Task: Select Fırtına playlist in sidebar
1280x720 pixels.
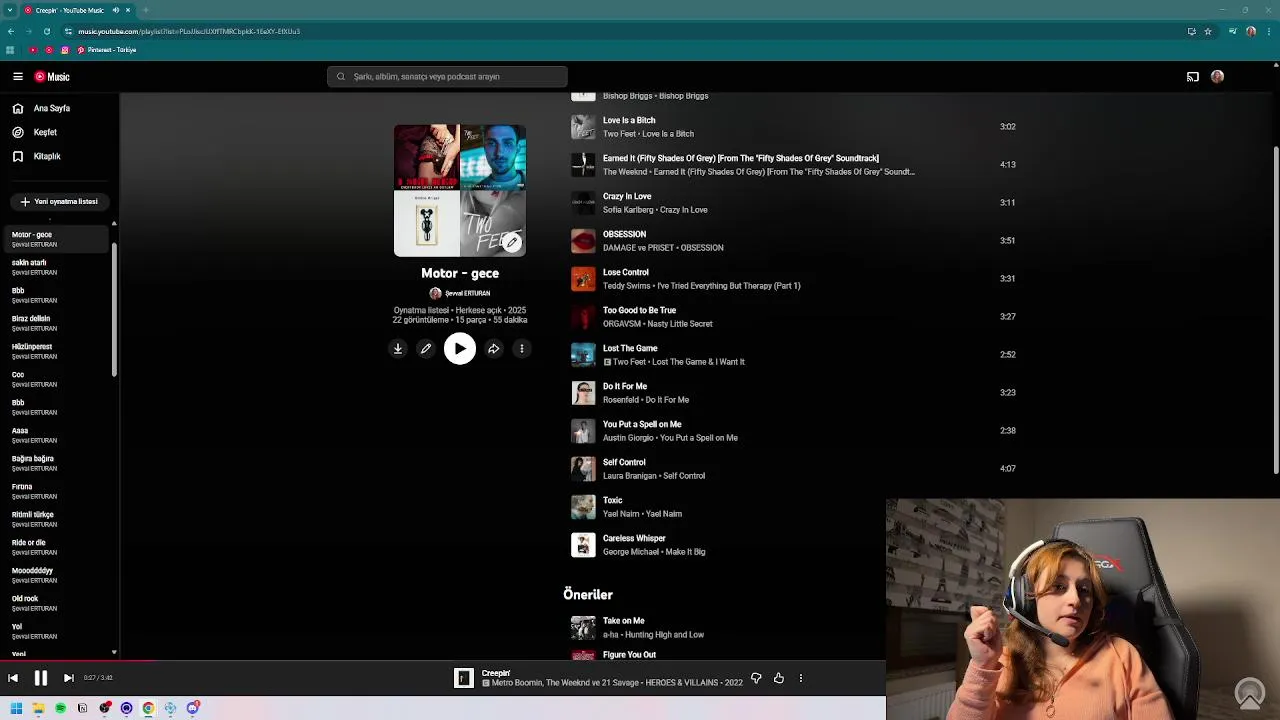Action: 58,491
